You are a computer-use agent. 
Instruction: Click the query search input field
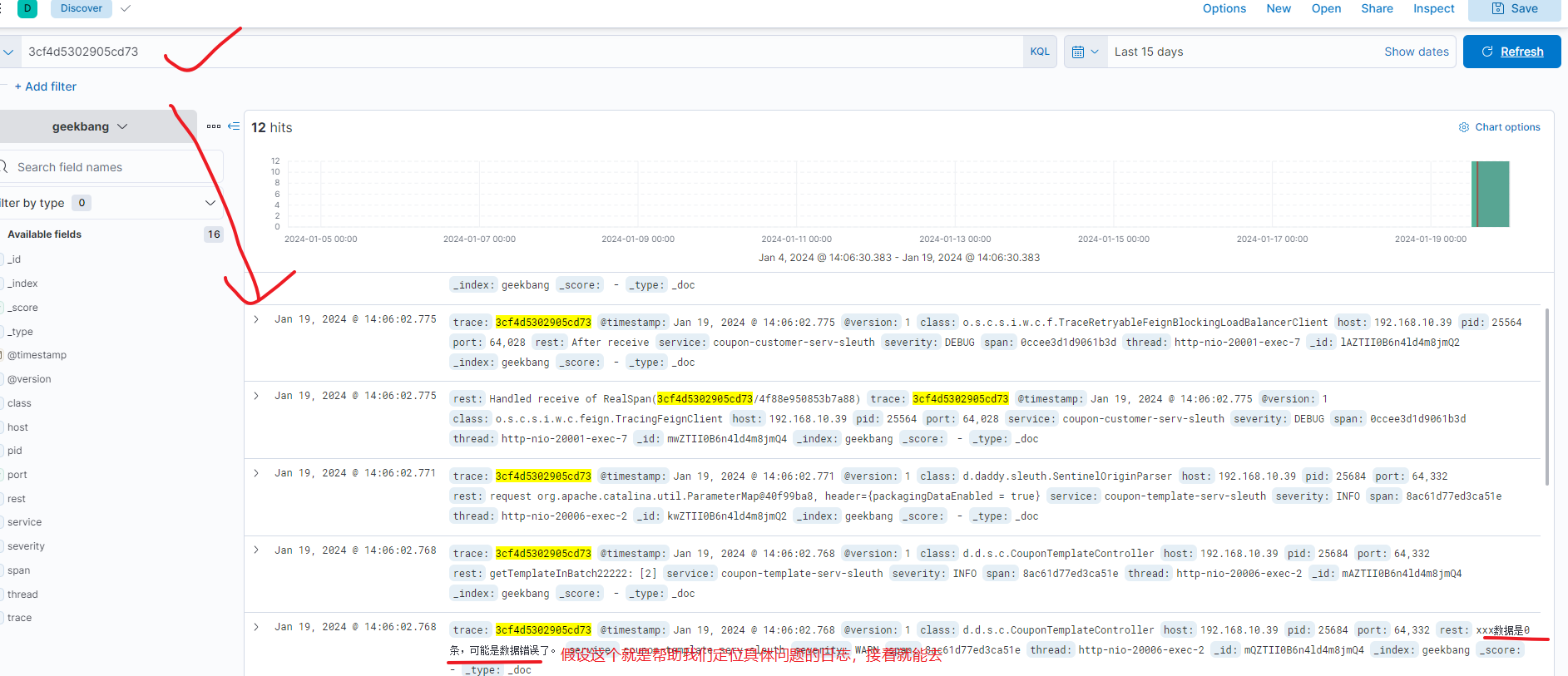[x=521, y=52]
